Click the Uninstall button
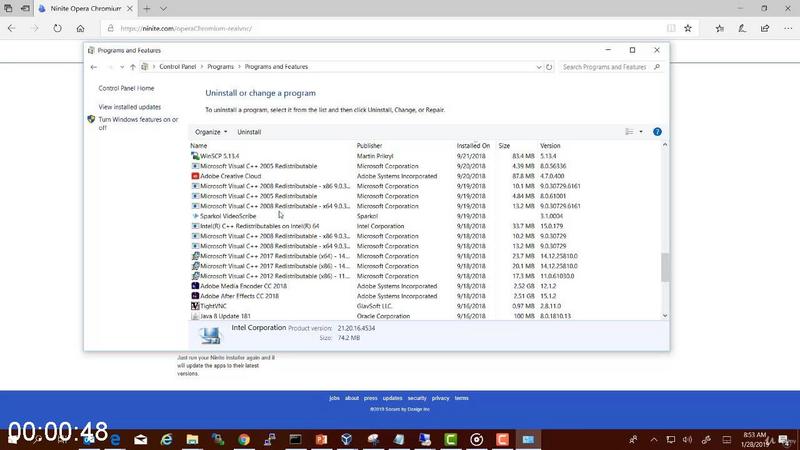The width and height of the screenshot is (800, 450). tap(249, 132)
